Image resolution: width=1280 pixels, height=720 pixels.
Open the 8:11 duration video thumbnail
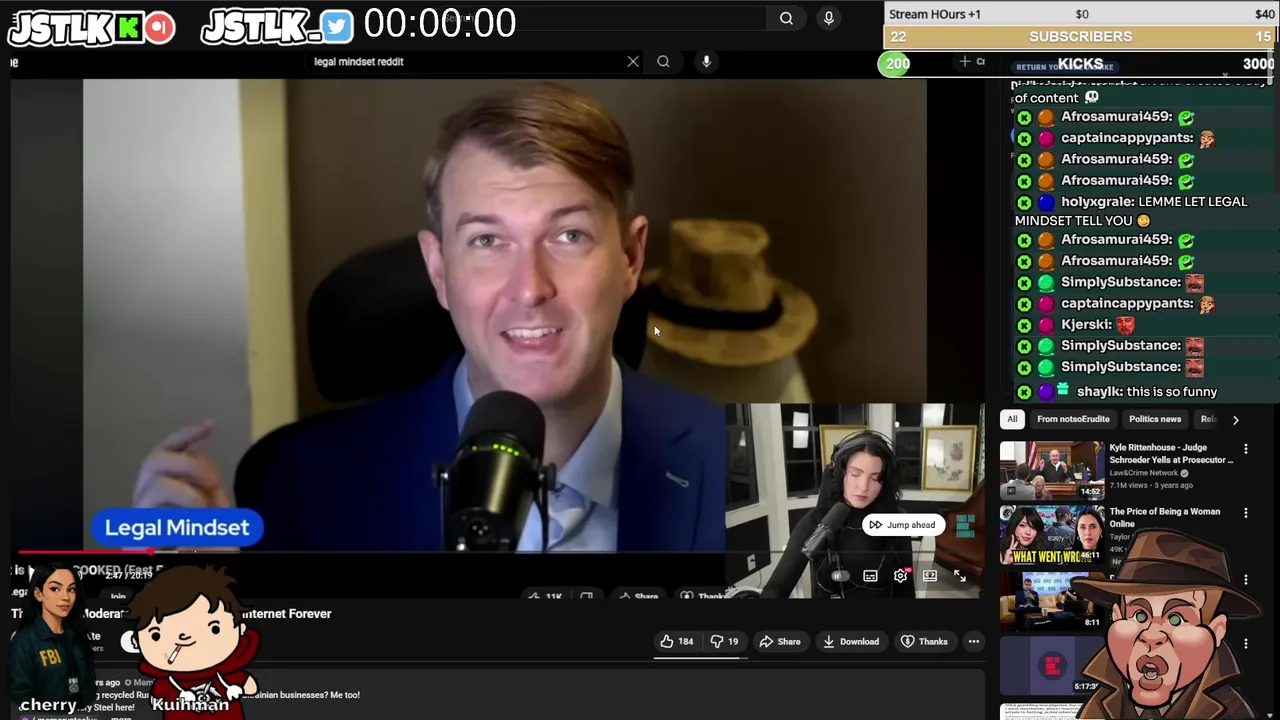coord(1052,600)
